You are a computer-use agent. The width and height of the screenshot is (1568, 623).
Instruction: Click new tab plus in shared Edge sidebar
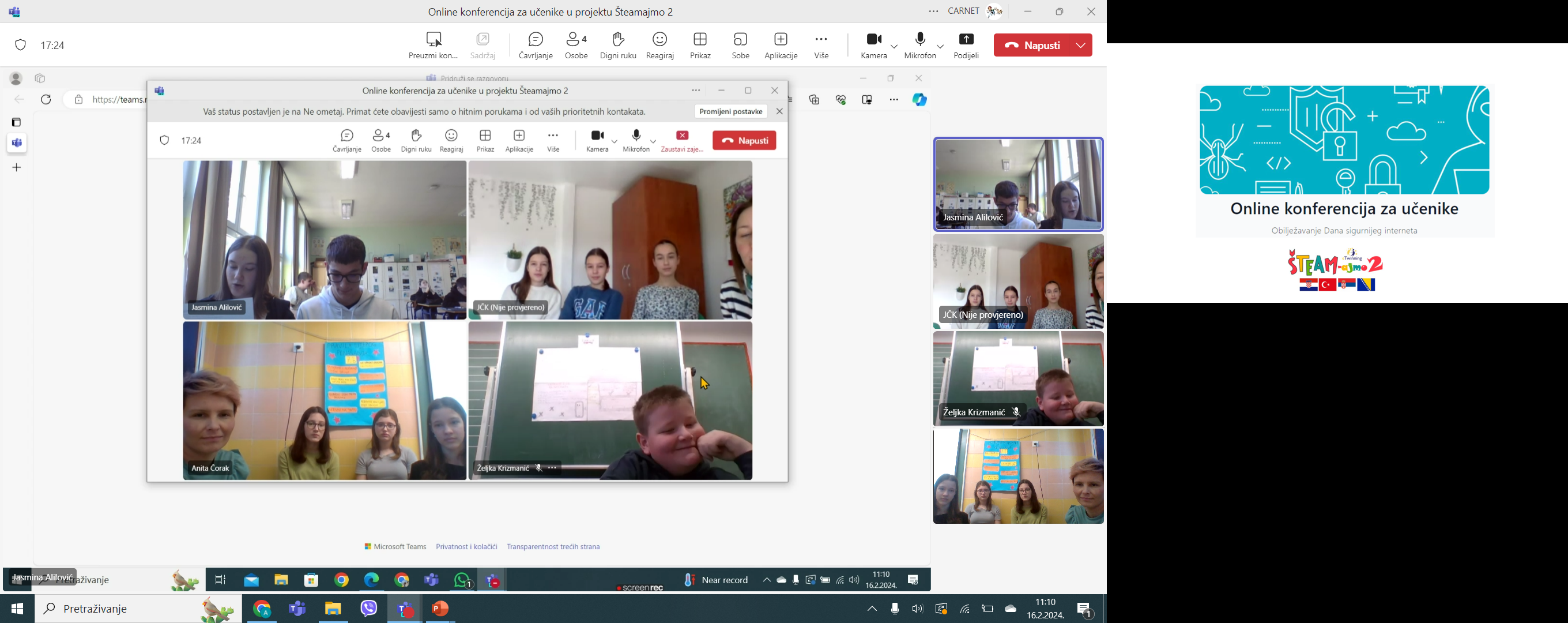pos(17,167)
